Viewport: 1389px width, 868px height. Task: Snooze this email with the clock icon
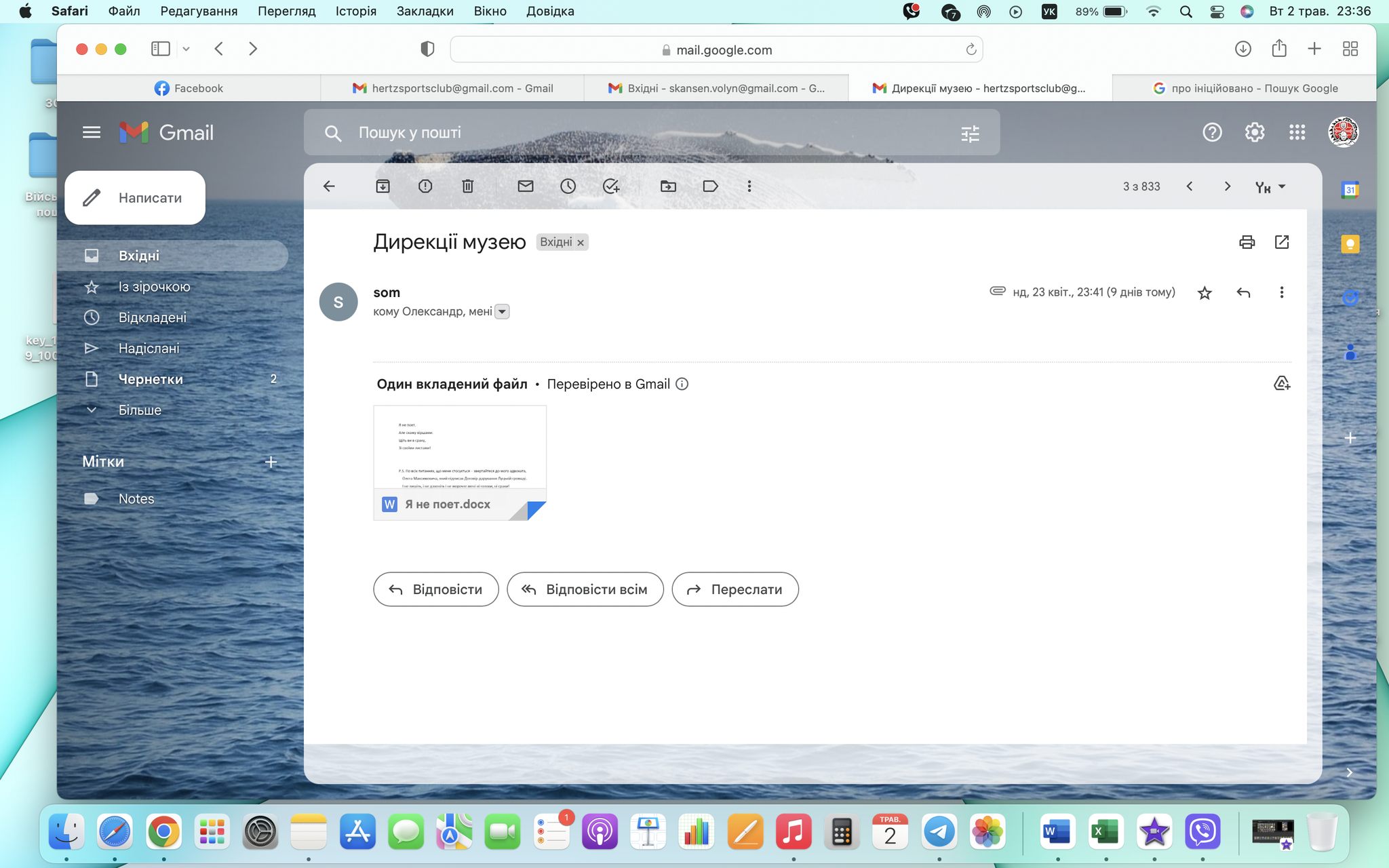(x=568, y=186)
